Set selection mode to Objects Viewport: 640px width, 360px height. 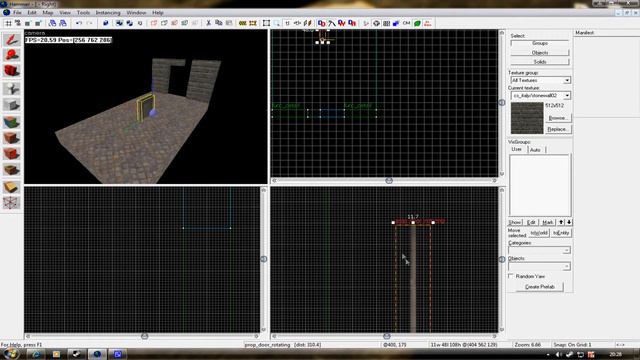[540, 53]
